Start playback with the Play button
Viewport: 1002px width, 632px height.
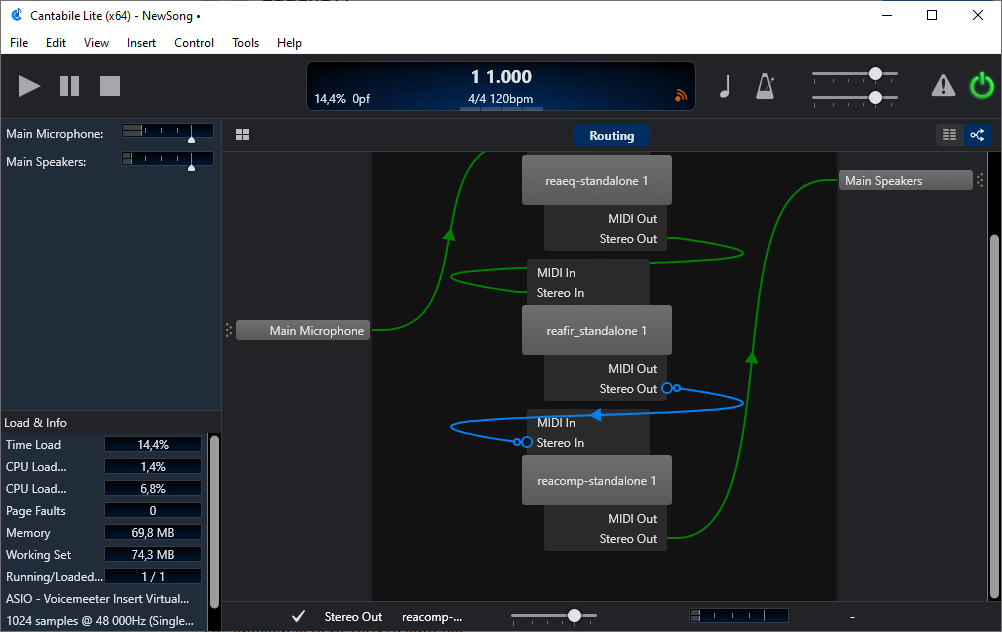29,86
